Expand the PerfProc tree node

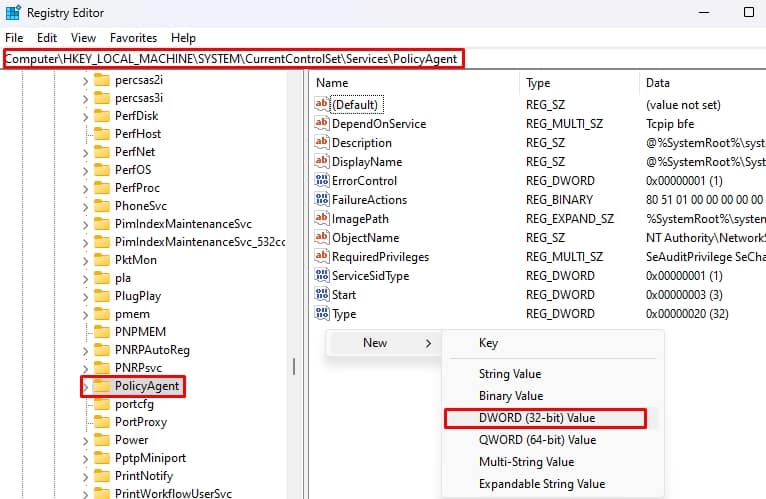click(x=85, y=189)
